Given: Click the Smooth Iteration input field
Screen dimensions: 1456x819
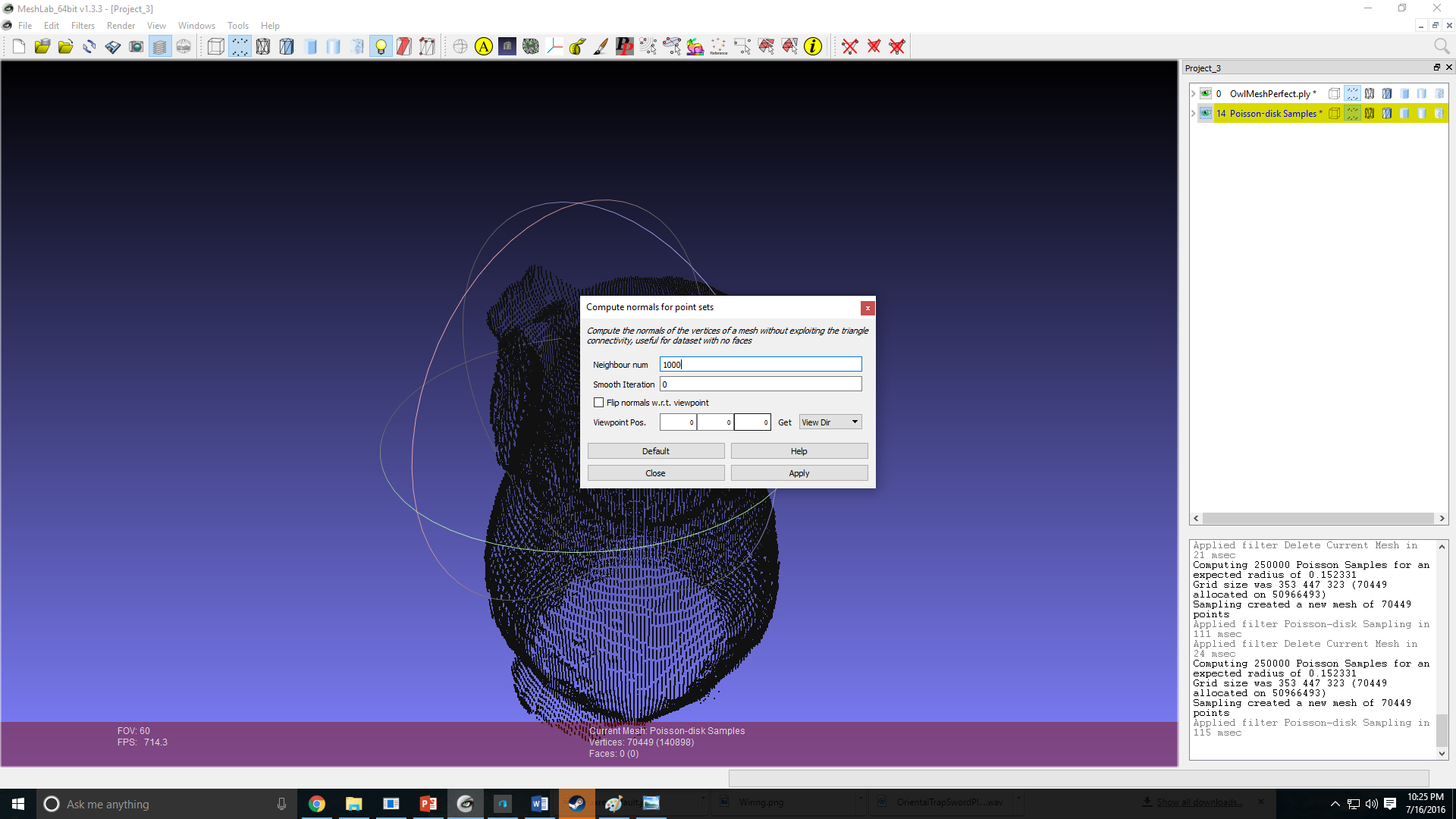Looking at the screenshot, I should pos(761,384).
